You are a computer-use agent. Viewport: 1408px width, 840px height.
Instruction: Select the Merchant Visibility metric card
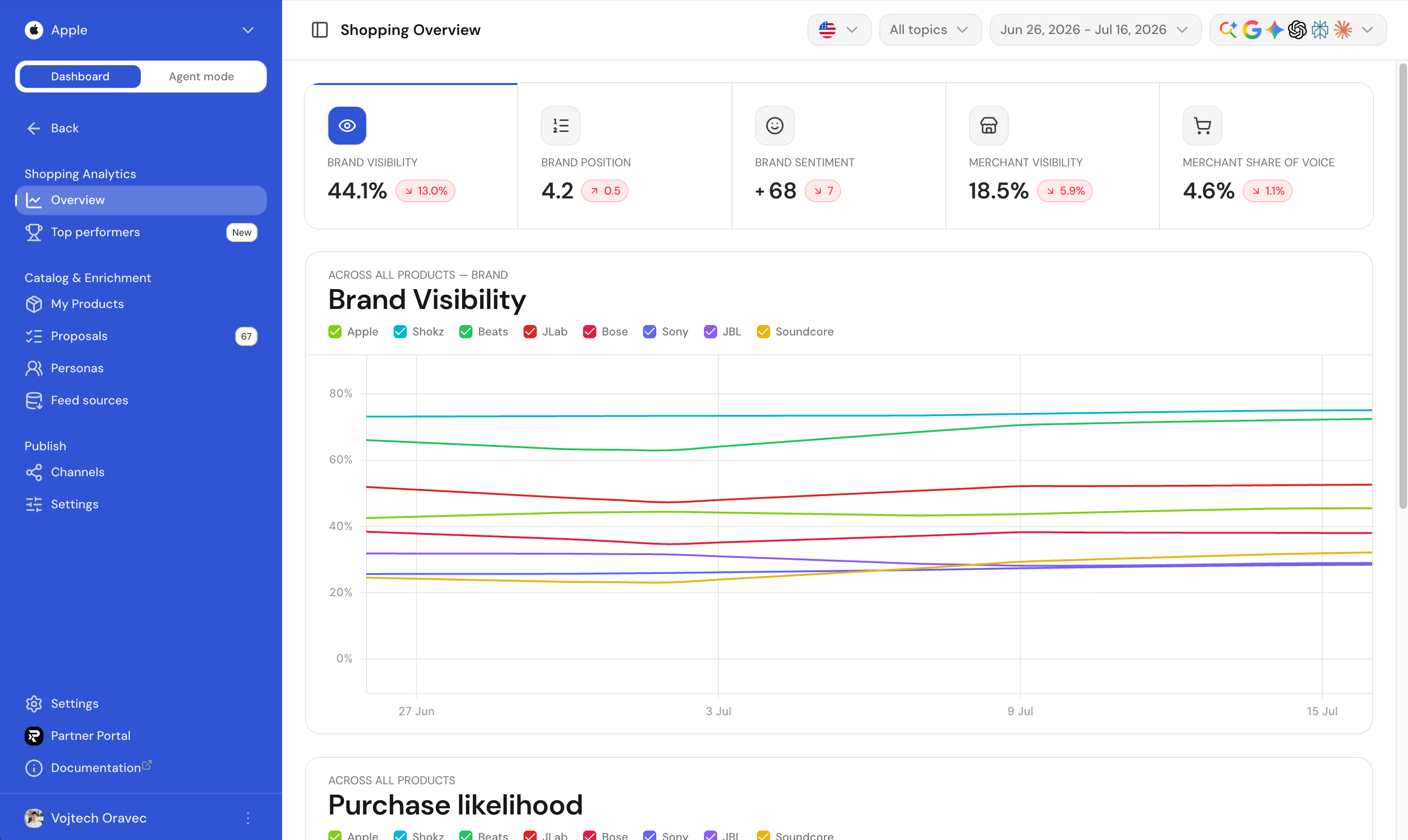tap(1053, 156)
